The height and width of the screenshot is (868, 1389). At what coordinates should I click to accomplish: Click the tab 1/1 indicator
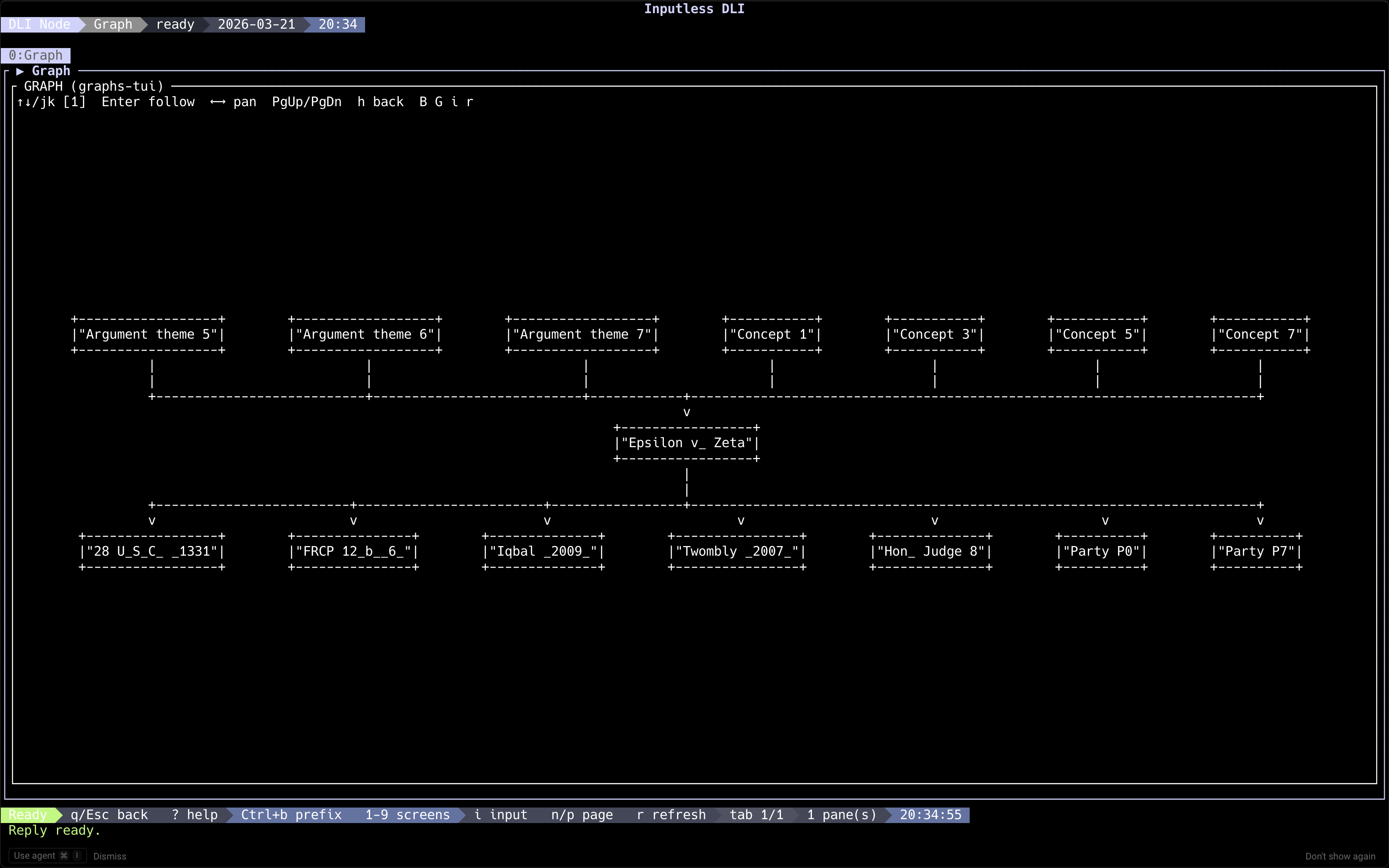click(x=756, y=814)
